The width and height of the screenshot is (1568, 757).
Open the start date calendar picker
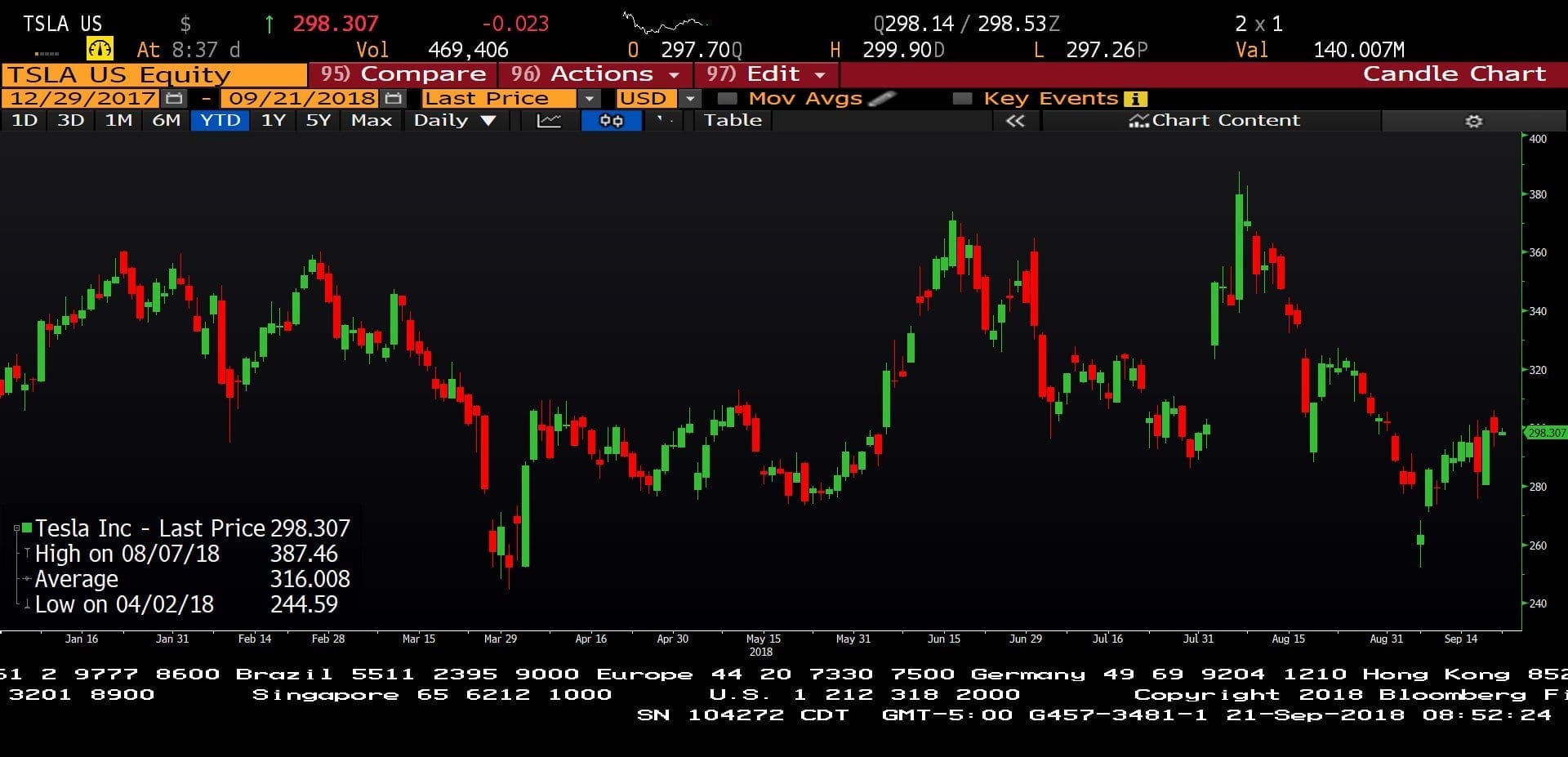pos(173,99)
